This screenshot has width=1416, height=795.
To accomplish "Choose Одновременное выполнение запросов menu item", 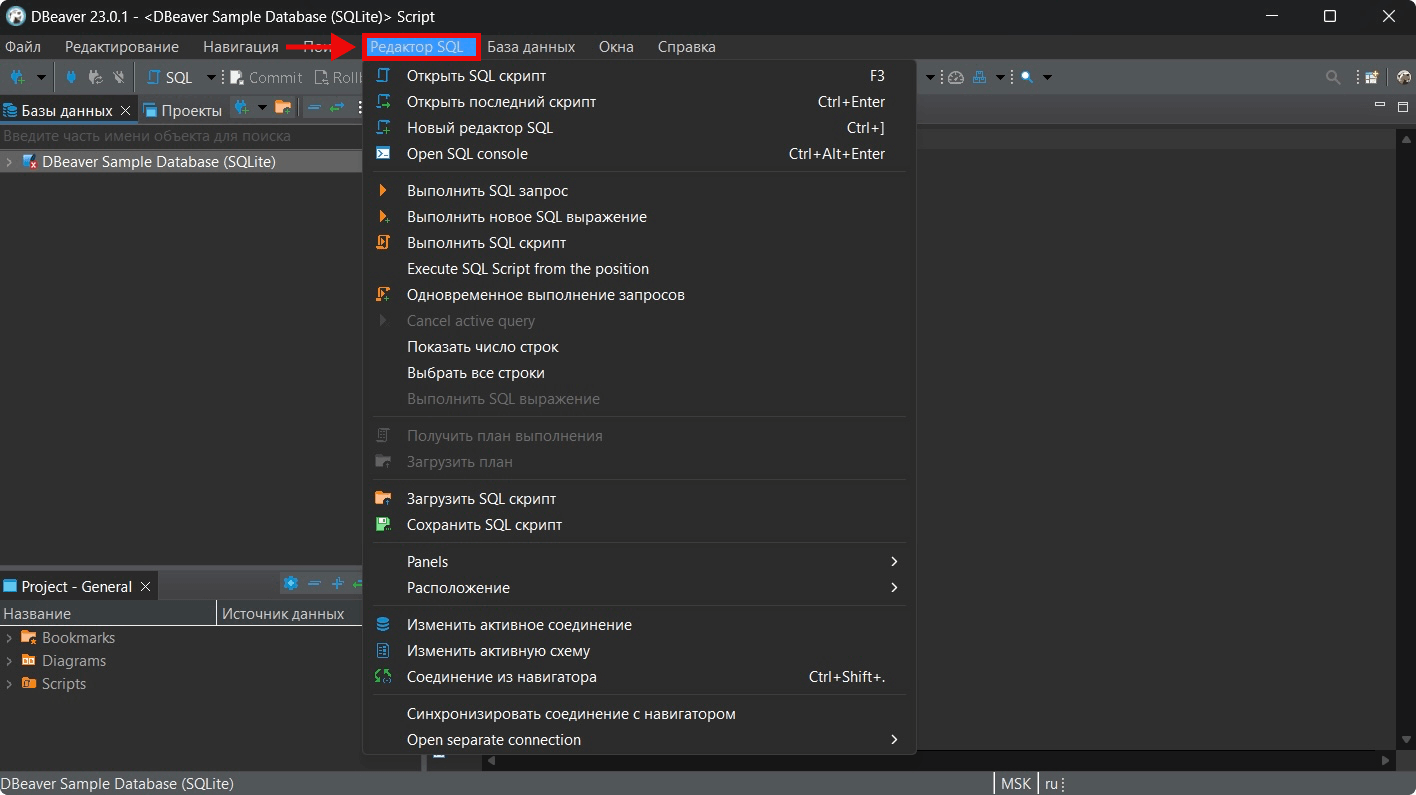I will pyautogui.click(x=639, y=294).
